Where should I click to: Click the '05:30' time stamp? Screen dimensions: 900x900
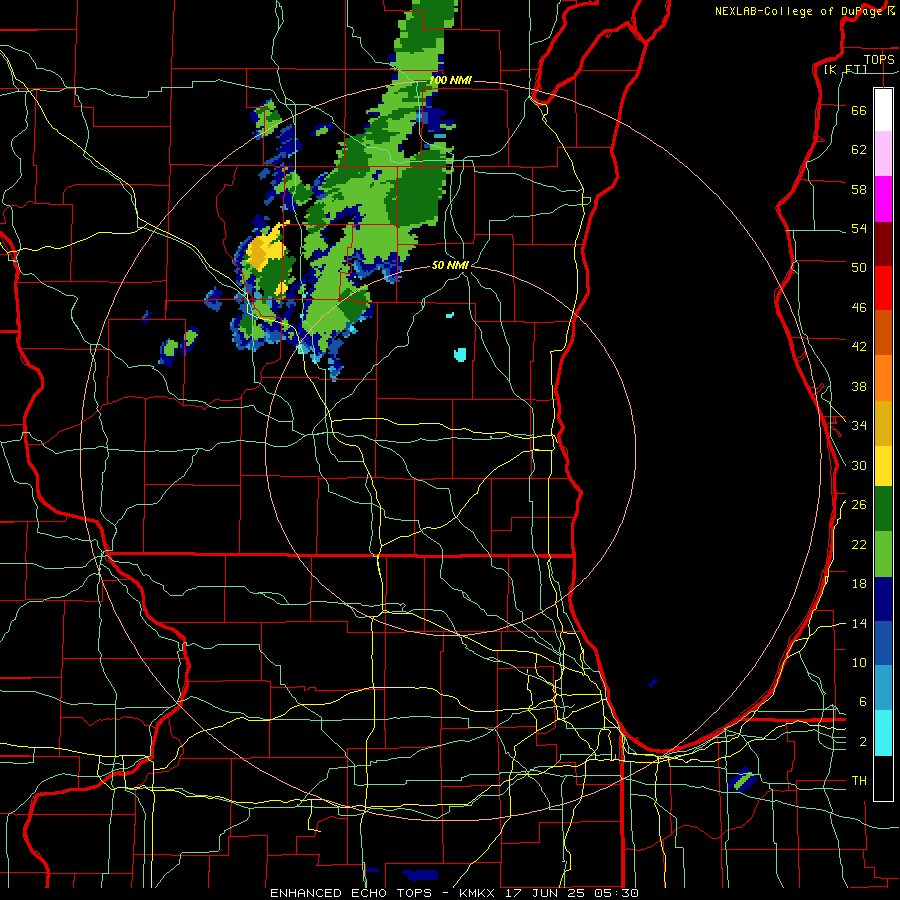coord(618,893)
